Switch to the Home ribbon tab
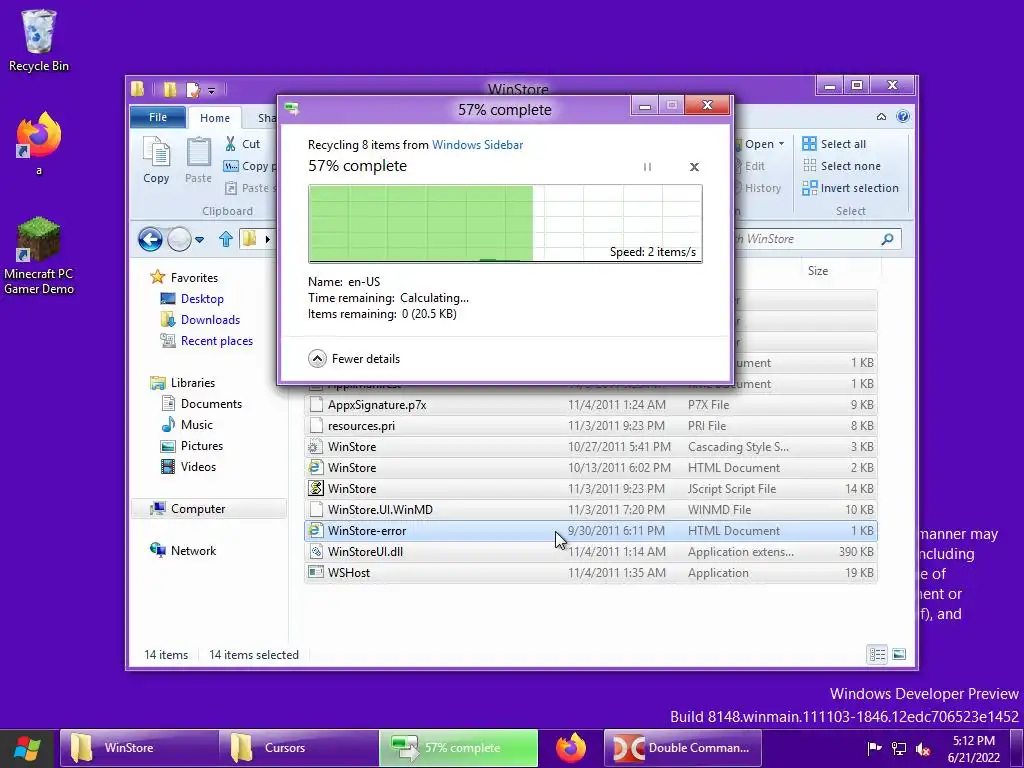This screenshot has width=1024, height=768. tap(215, 118)
